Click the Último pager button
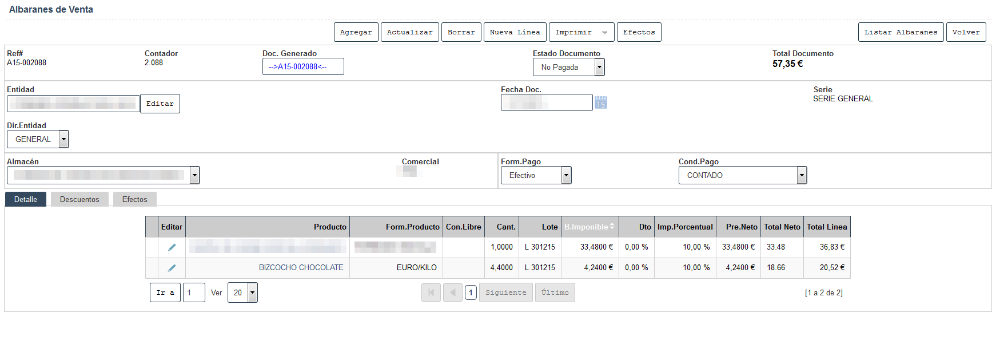This screenshot has width=1000, height=360. tap(555, 293)
